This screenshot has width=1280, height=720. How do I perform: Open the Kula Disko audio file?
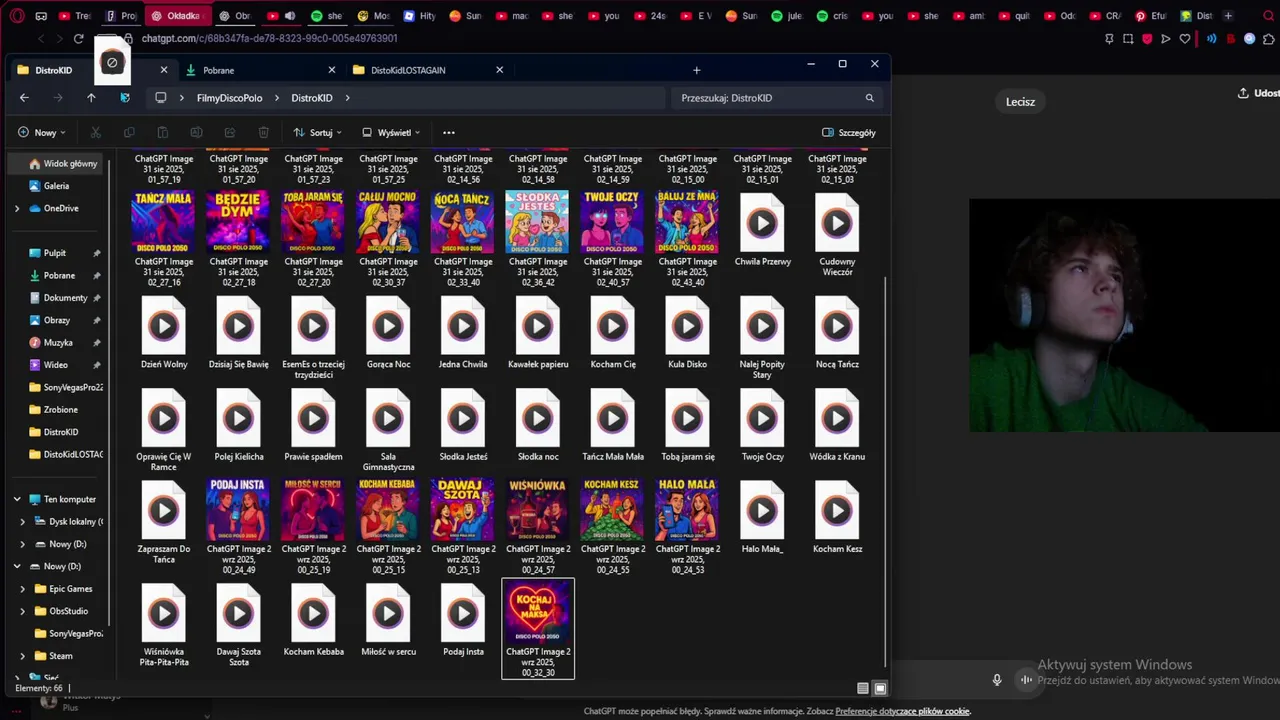coord(687,334)
